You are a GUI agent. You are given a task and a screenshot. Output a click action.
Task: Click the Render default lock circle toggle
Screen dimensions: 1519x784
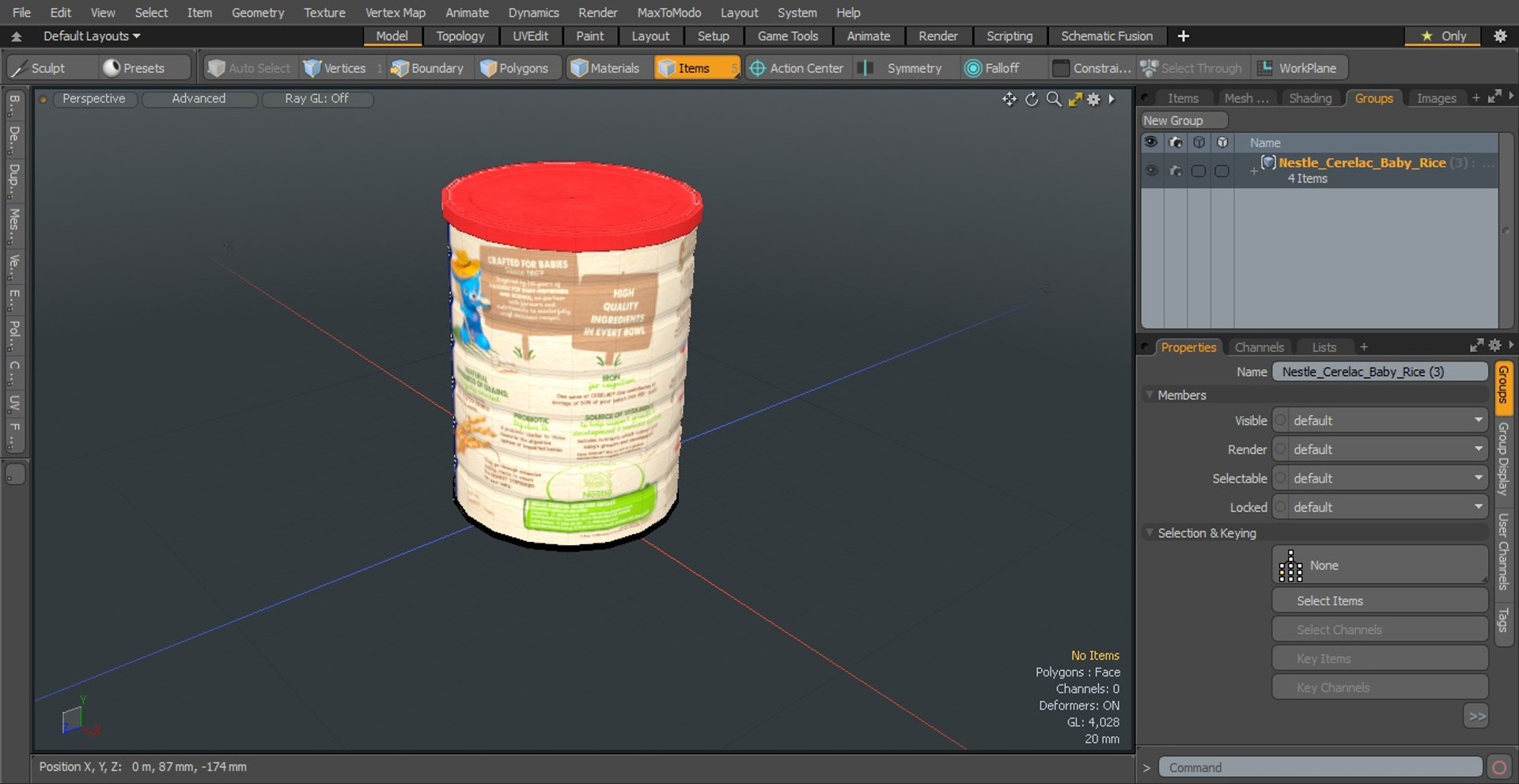coord(1280,449)
